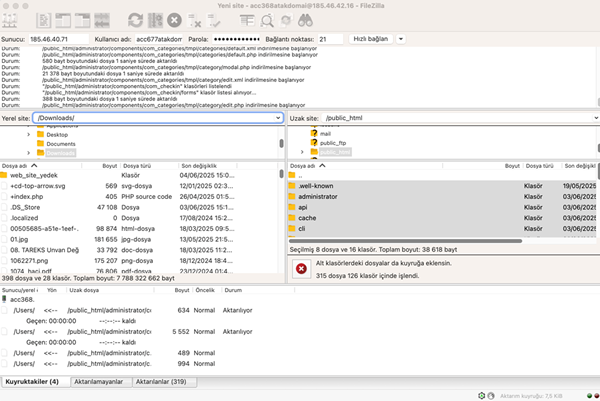Image resolution: width=600 pixels, height=401 pixels.
Task: Select the api folder in remote list
Action: click(x=442, y=207)
